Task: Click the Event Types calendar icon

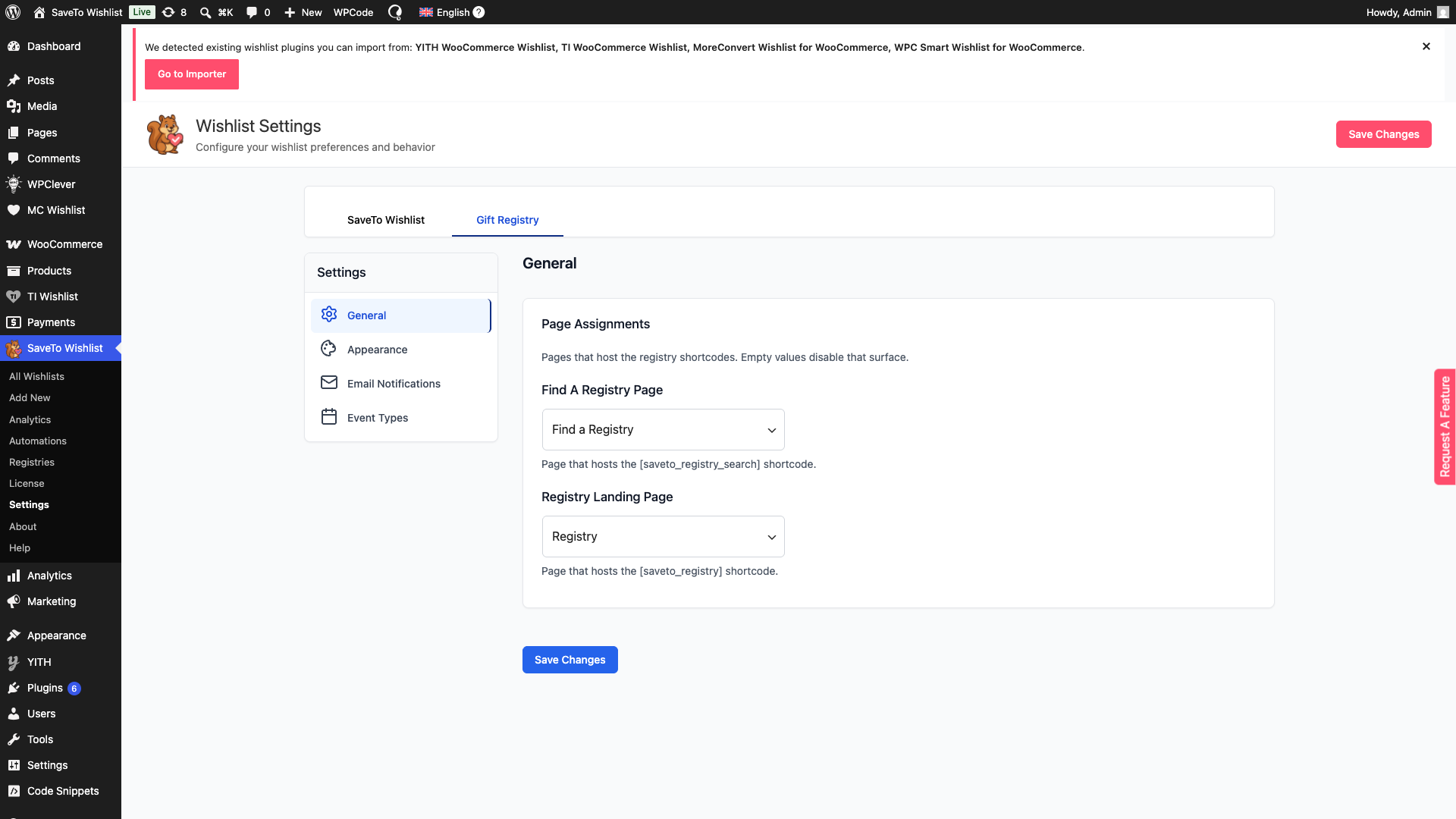Action: pyautogui.click(x=329, y=417)
